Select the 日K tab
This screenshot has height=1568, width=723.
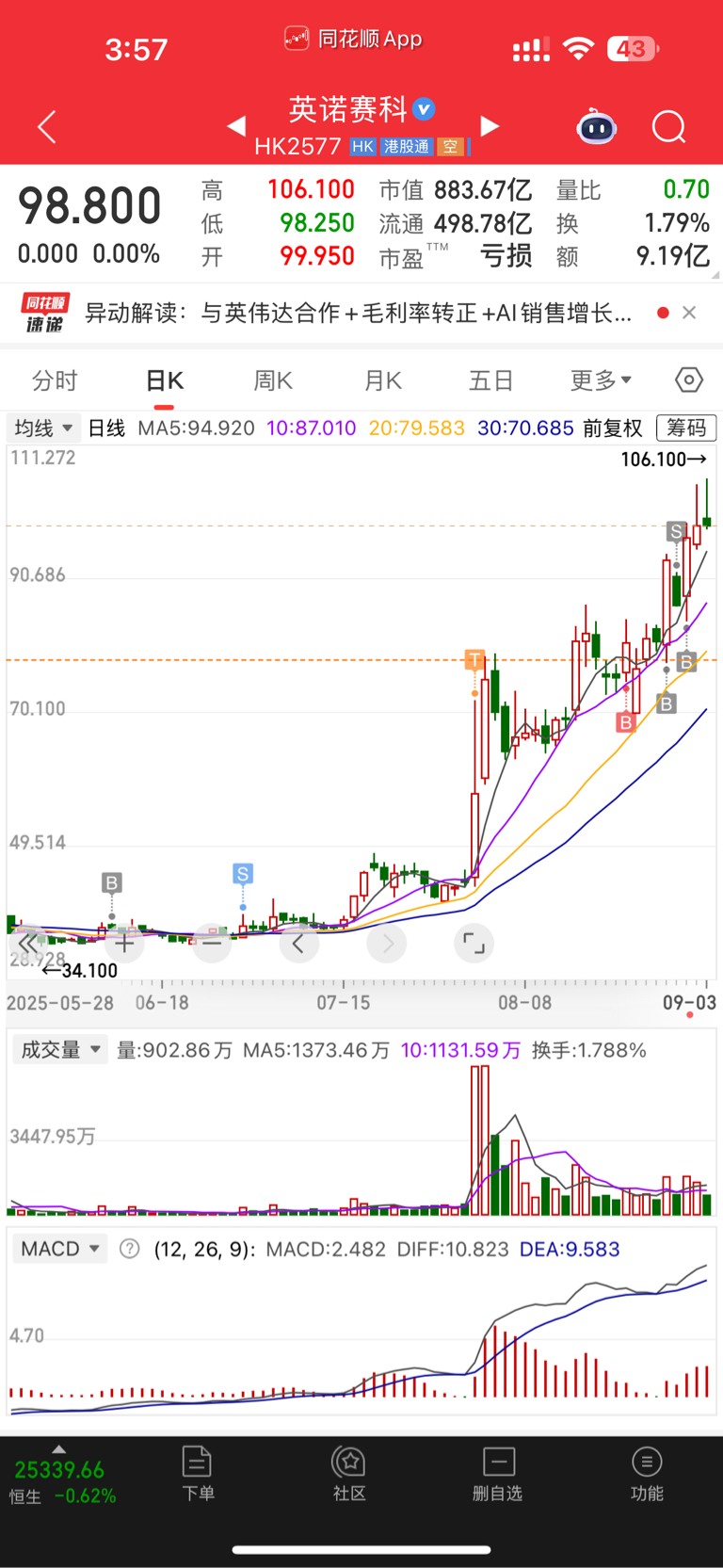point(164,380)
